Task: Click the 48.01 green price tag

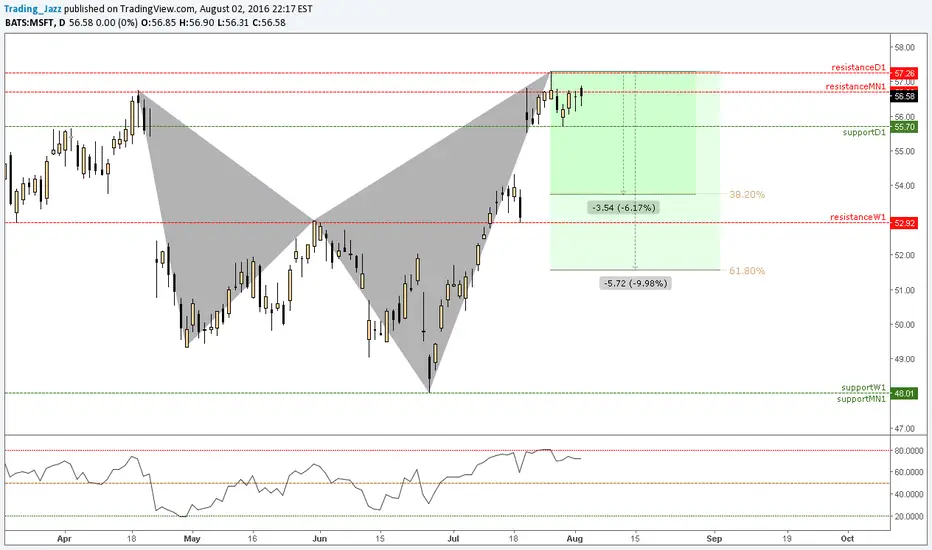Action: point(904,393)
